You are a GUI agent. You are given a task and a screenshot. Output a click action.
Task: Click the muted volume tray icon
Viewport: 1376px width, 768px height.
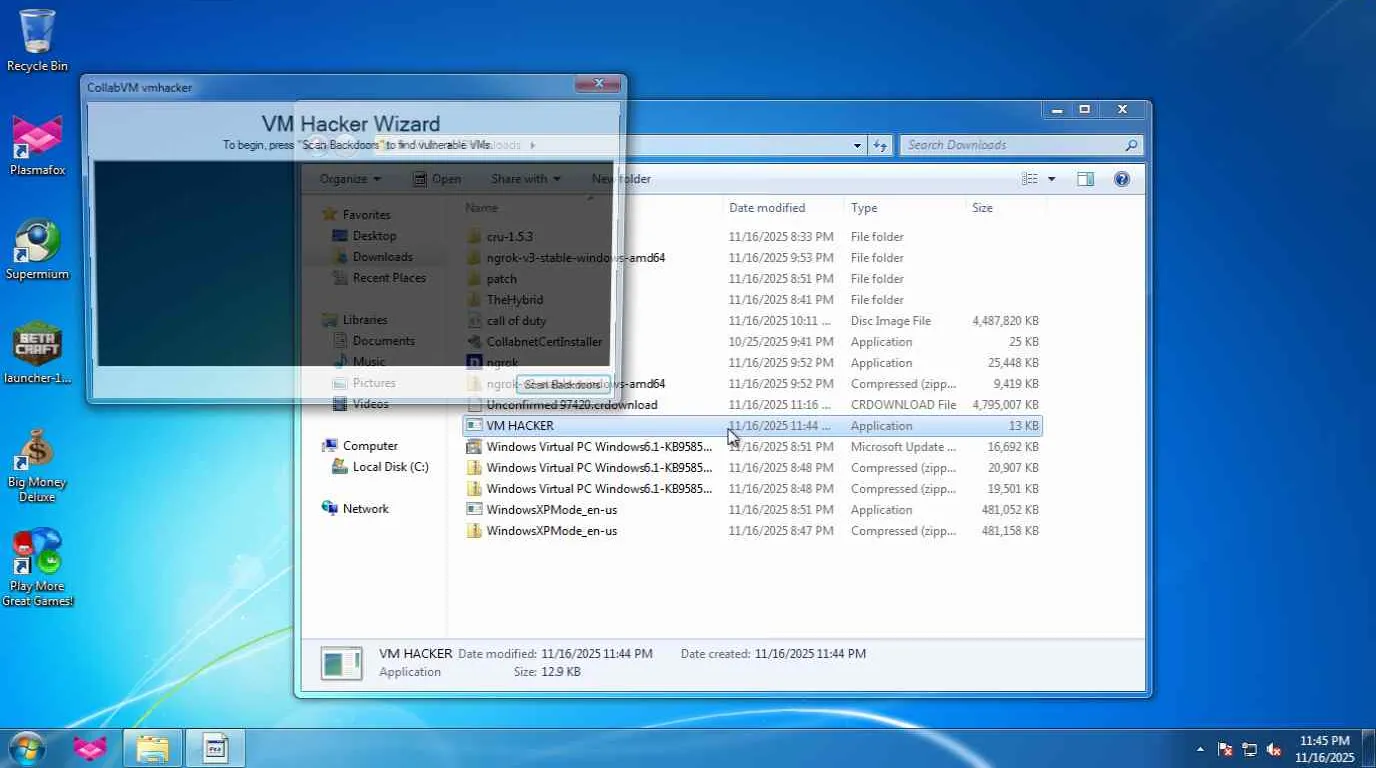(x=1274, y=749)
